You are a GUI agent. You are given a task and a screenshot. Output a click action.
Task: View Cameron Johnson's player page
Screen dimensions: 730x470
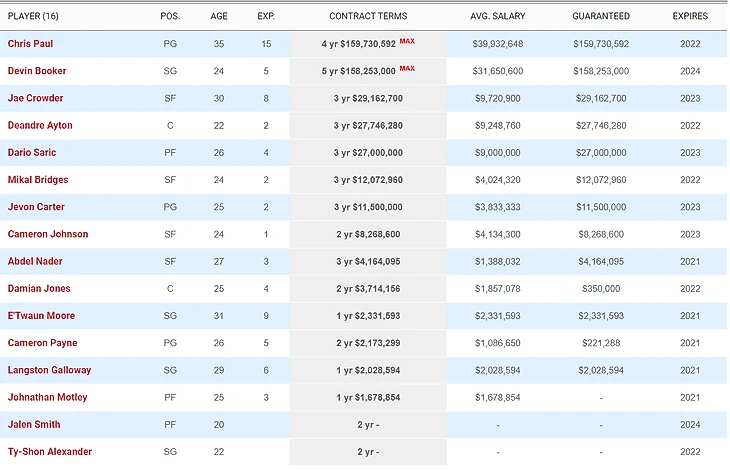pyautogui.click(x=42, y=234)
